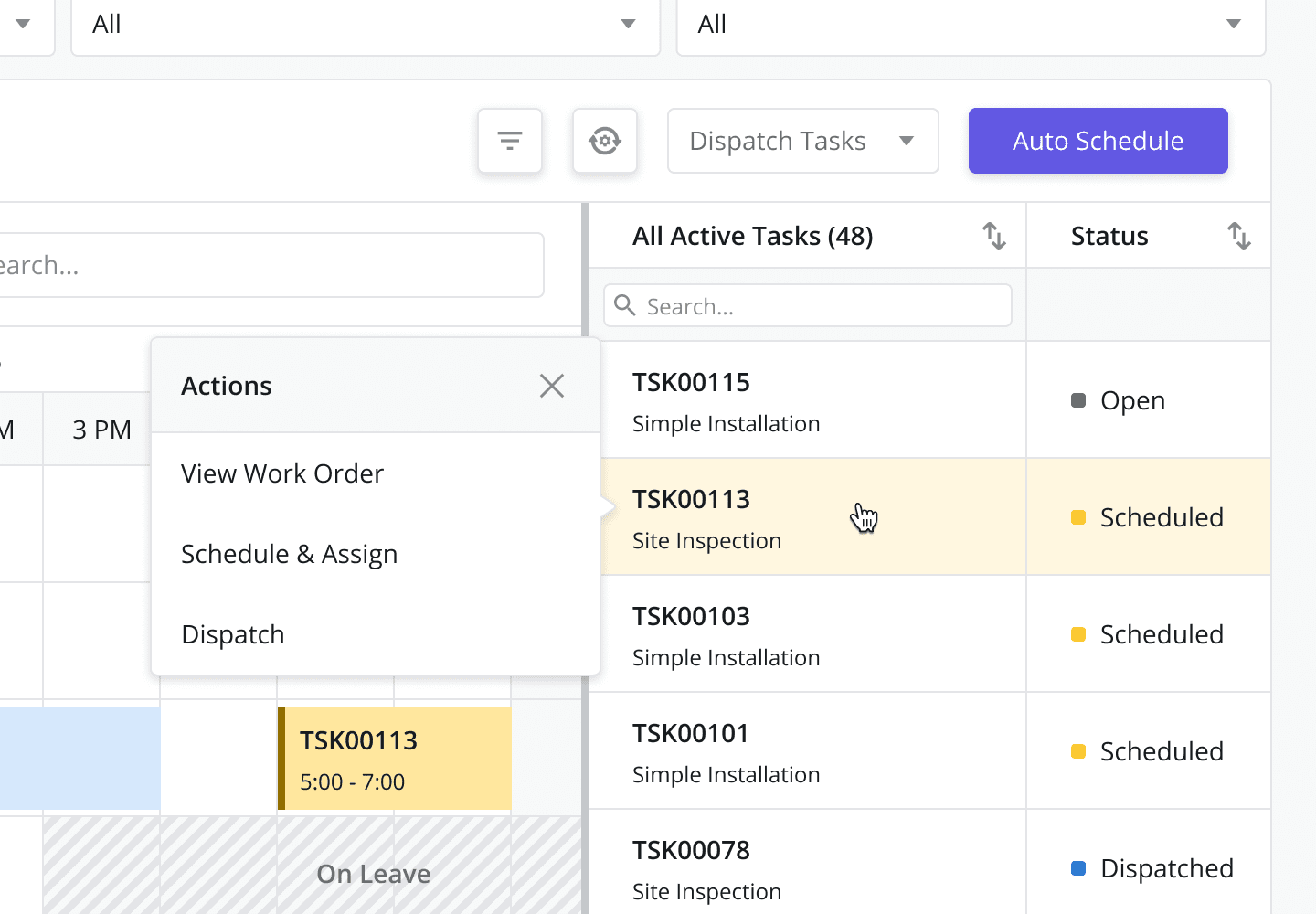1316x914 pixels.
Task: Click the Auto Schedule button
Action: coord(1098,141)
